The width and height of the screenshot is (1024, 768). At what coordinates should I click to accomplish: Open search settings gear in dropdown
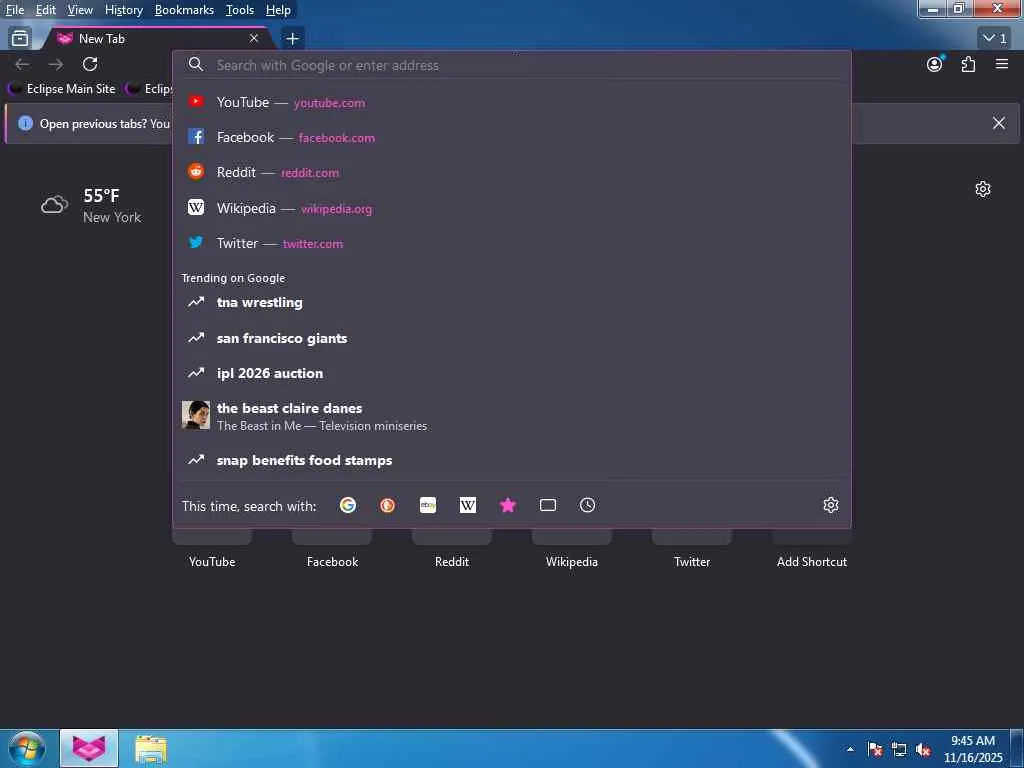[831, 505]
